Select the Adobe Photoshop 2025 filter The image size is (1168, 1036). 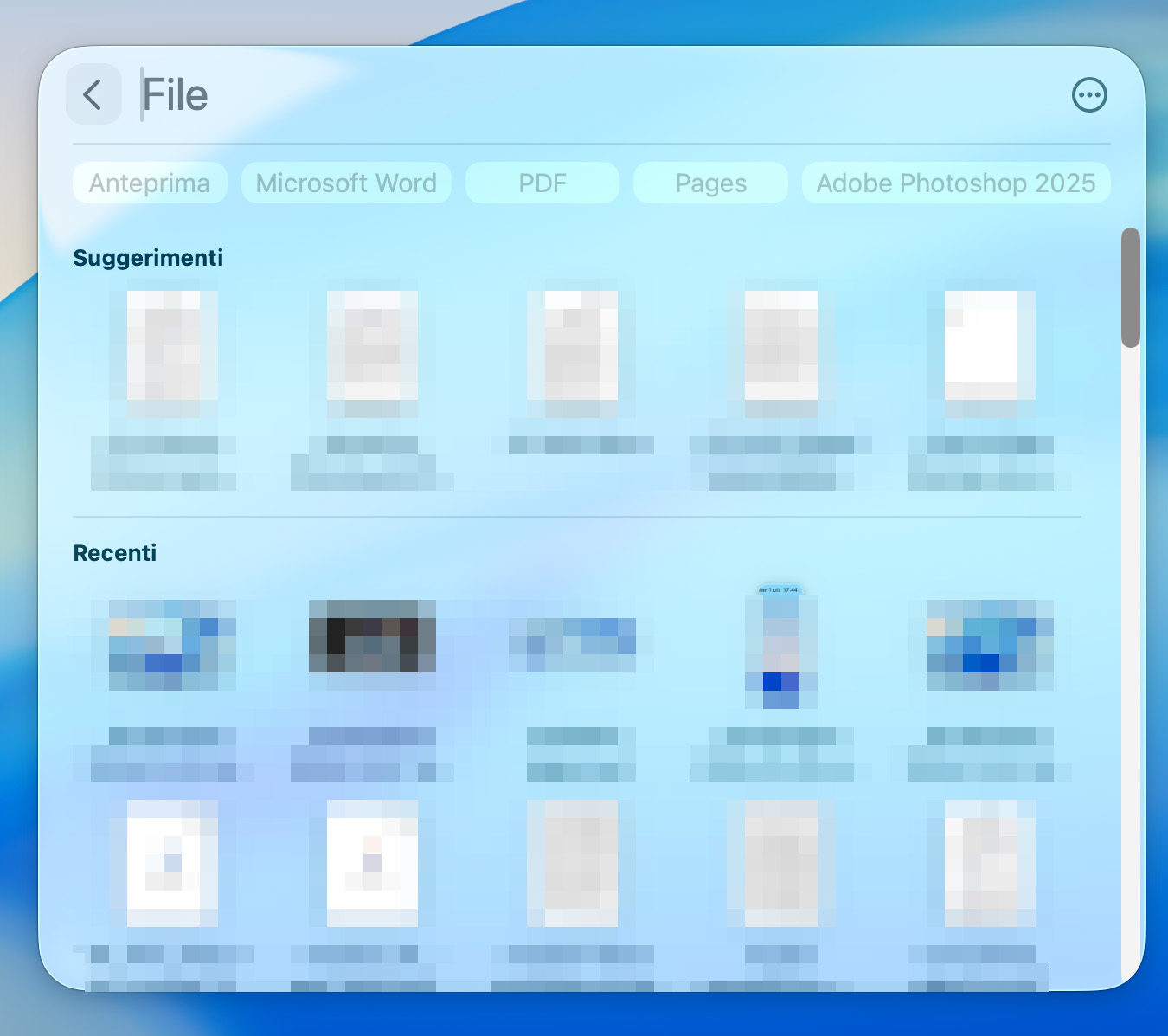(x=956, y=183)
